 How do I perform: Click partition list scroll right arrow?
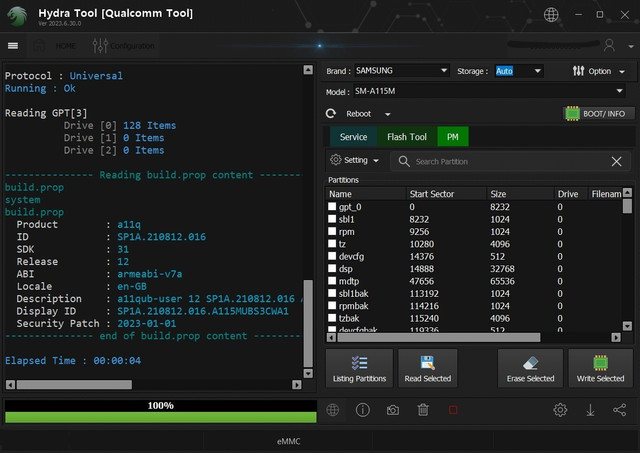coord(616,338)
